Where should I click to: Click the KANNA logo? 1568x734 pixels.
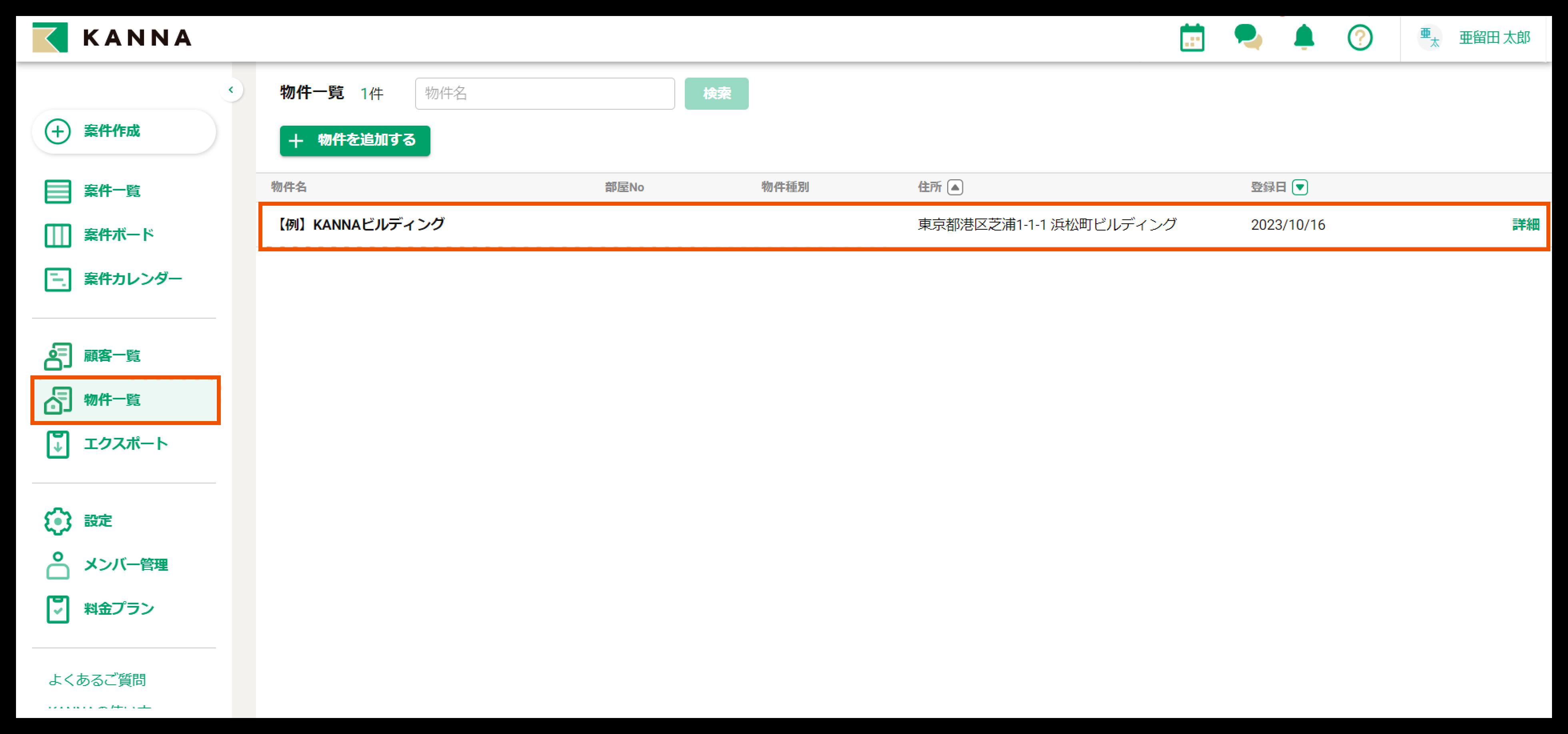112,38
